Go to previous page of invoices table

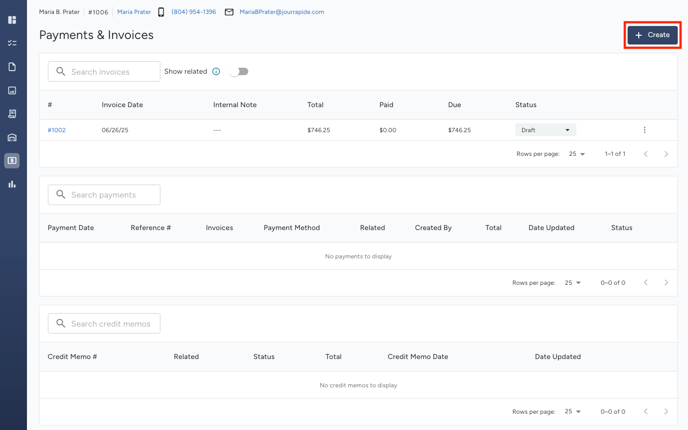coord(646,154)
